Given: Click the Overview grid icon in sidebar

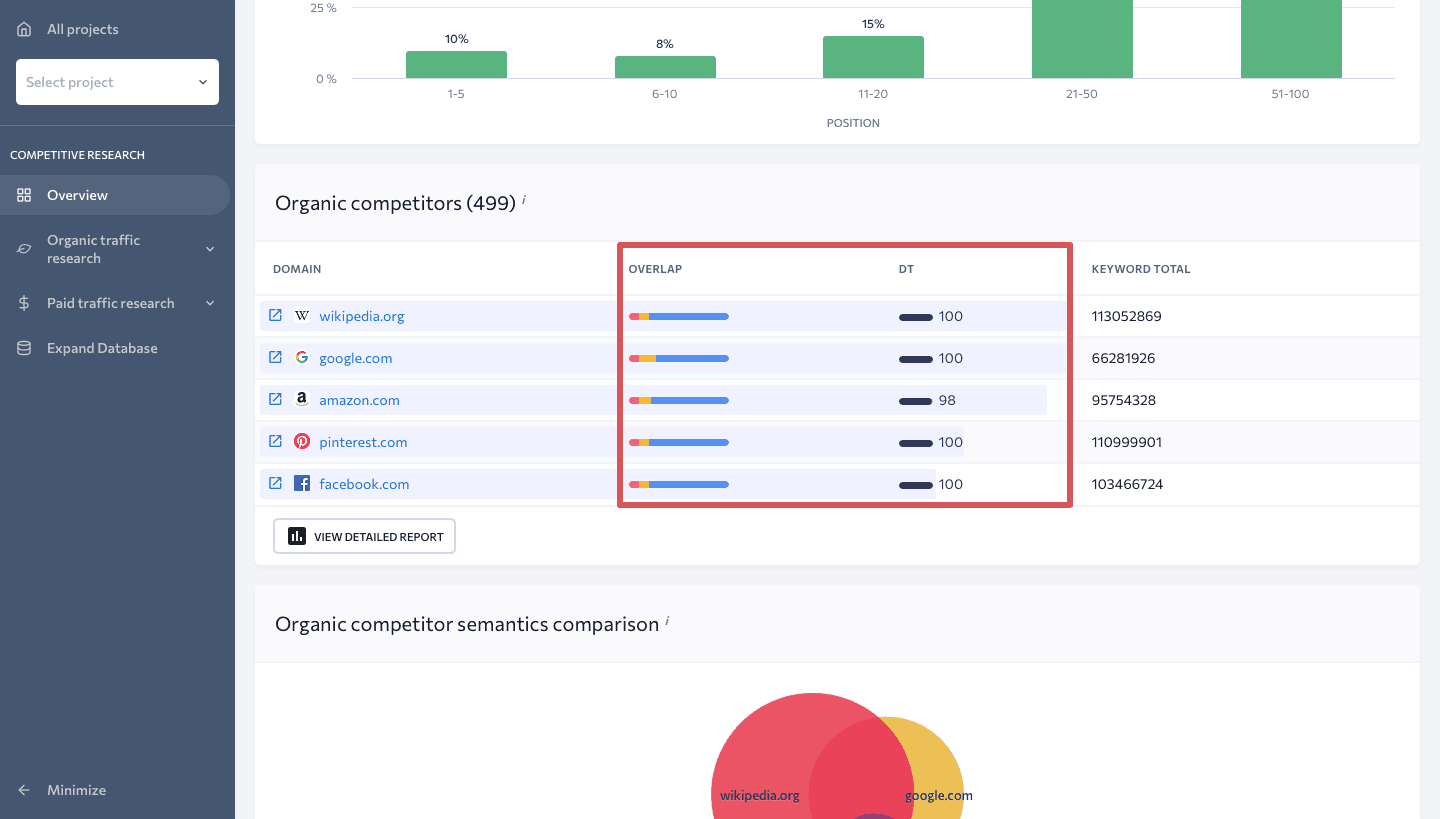Looking at the screenshot, I should tap(24, 195).
